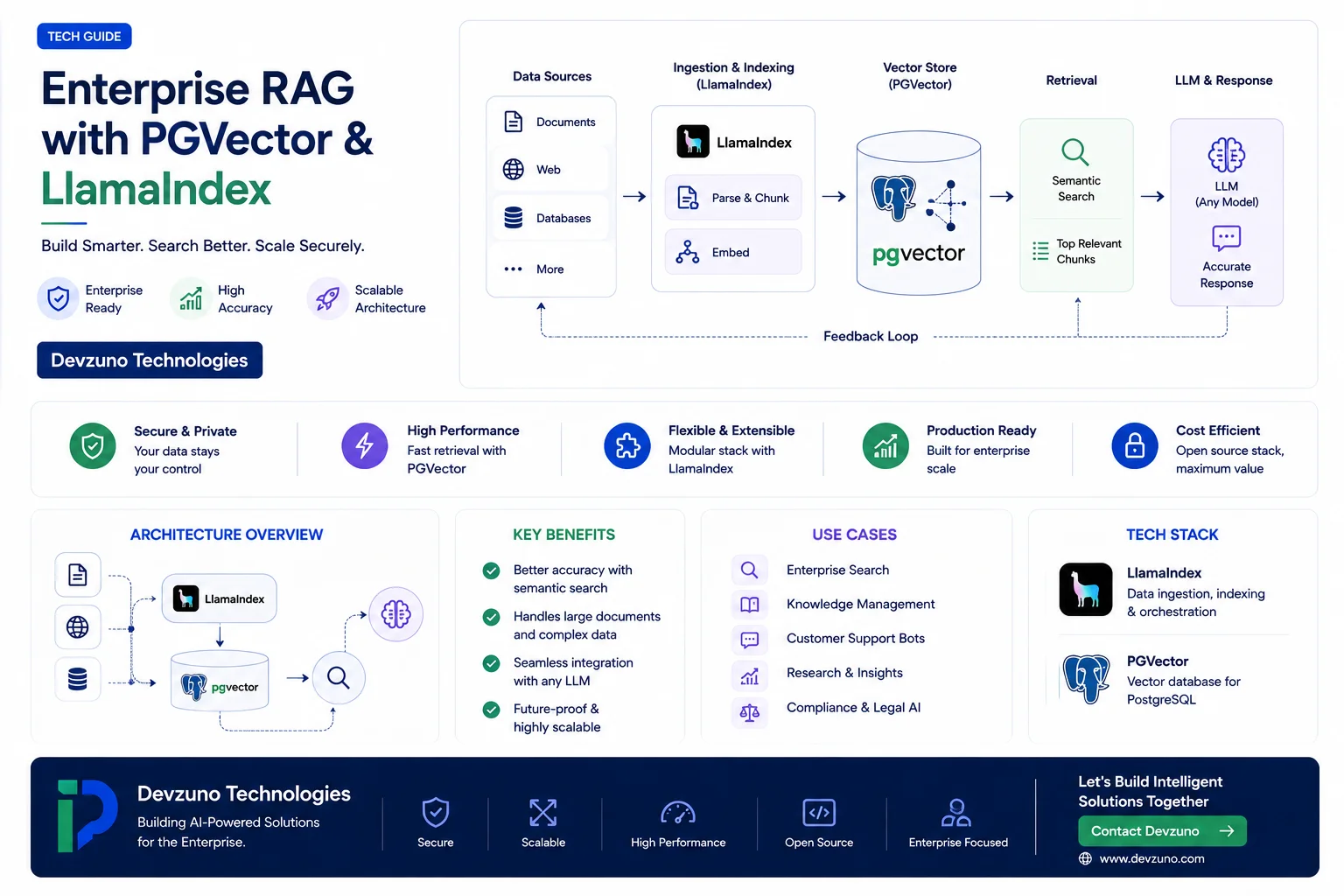Click the USE CASES heading
The height and width of the screenshot is (896, 1344).
pyautogui.click(x=854, y=535)
